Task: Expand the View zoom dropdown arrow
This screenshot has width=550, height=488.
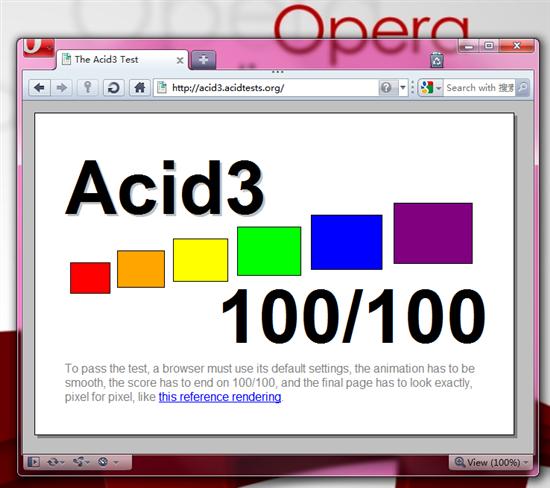Action: coord(526,463)
